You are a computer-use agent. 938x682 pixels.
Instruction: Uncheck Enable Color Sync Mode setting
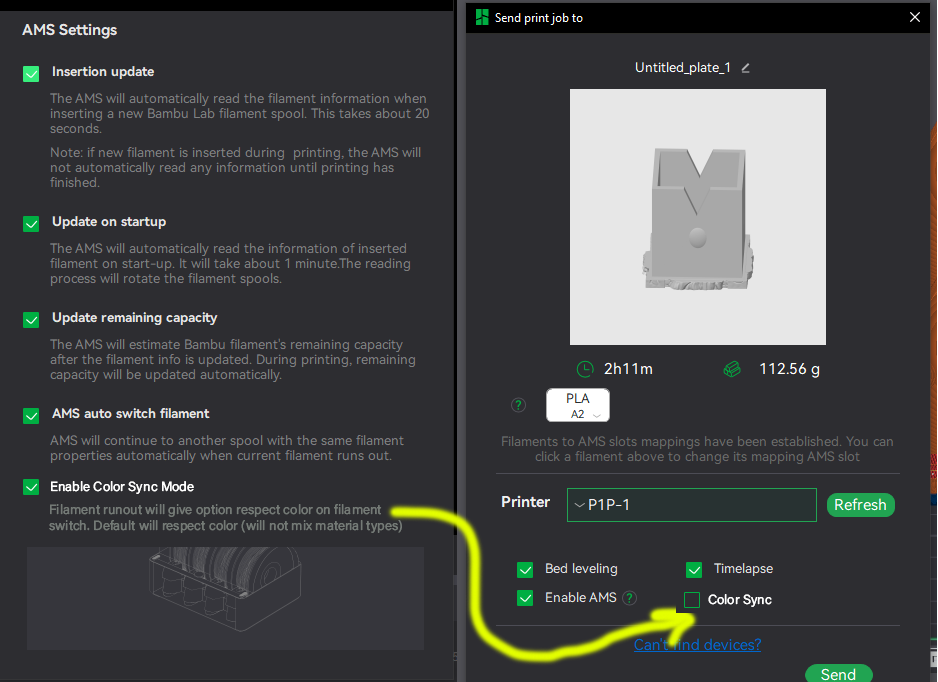coord(31,487)
